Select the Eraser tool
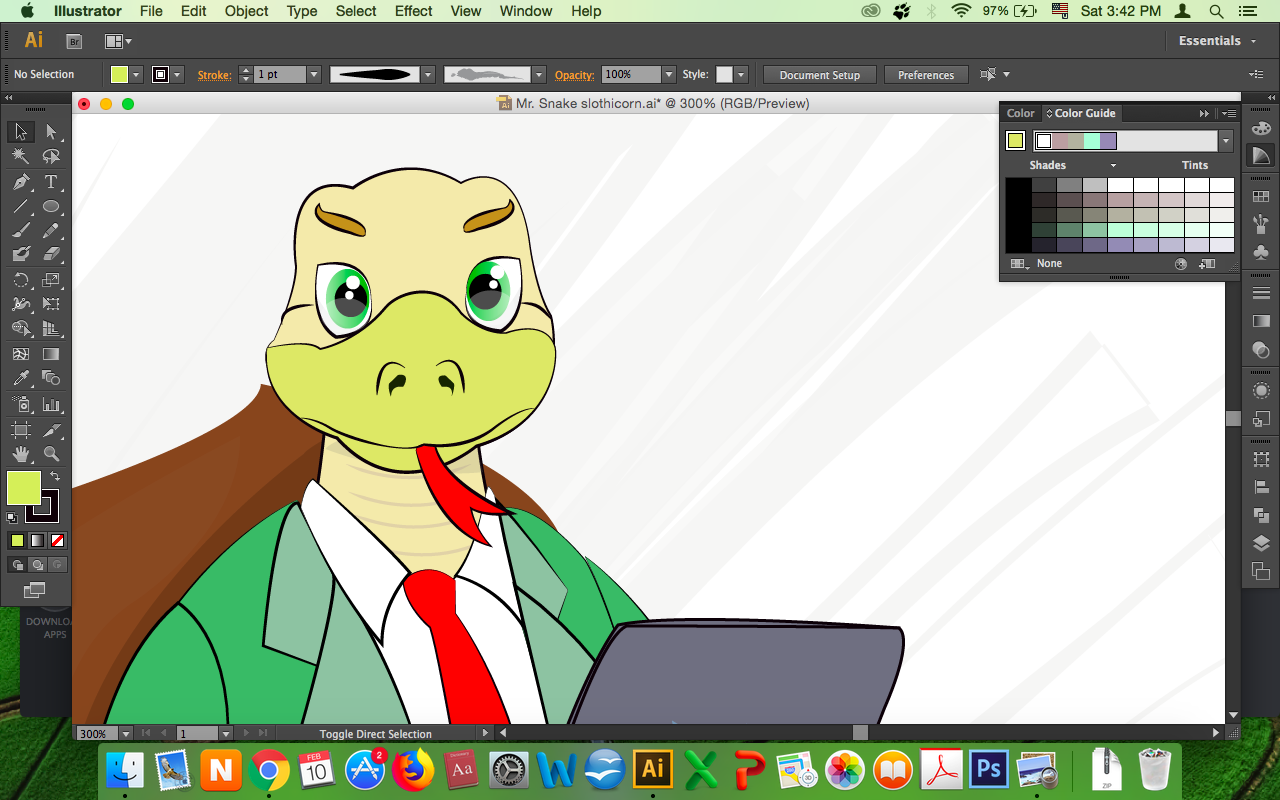Screen dimensions: 1280x800 click(51, 255)
